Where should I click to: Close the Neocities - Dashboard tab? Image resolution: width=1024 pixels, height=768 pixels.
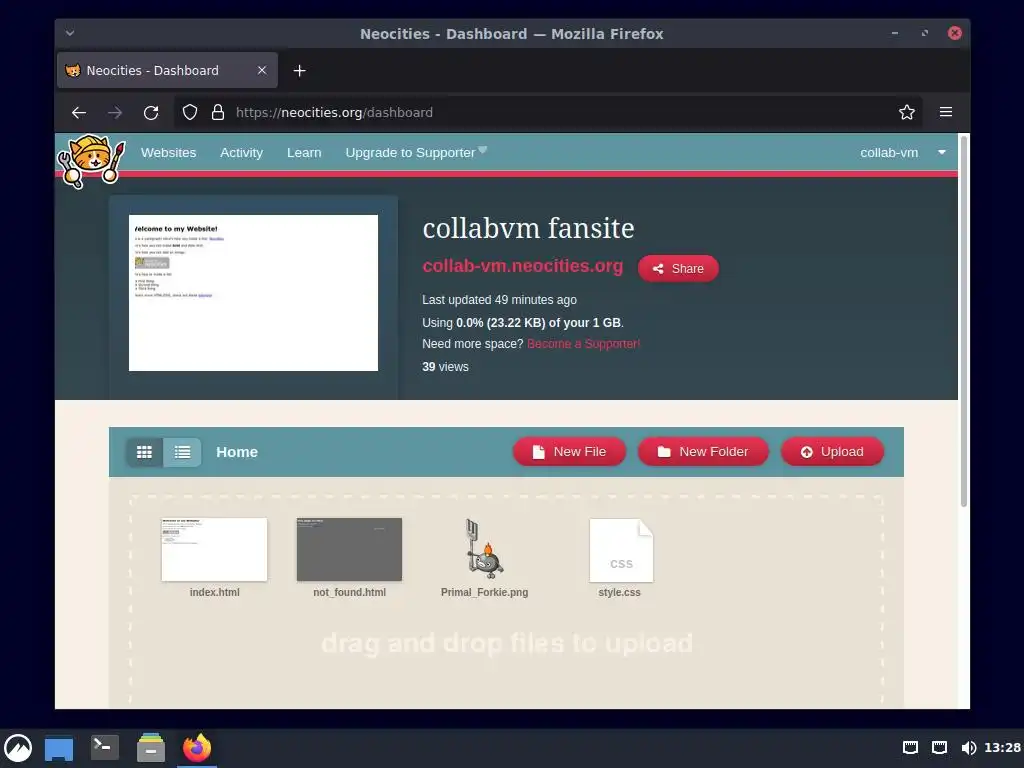pos(262,70)
